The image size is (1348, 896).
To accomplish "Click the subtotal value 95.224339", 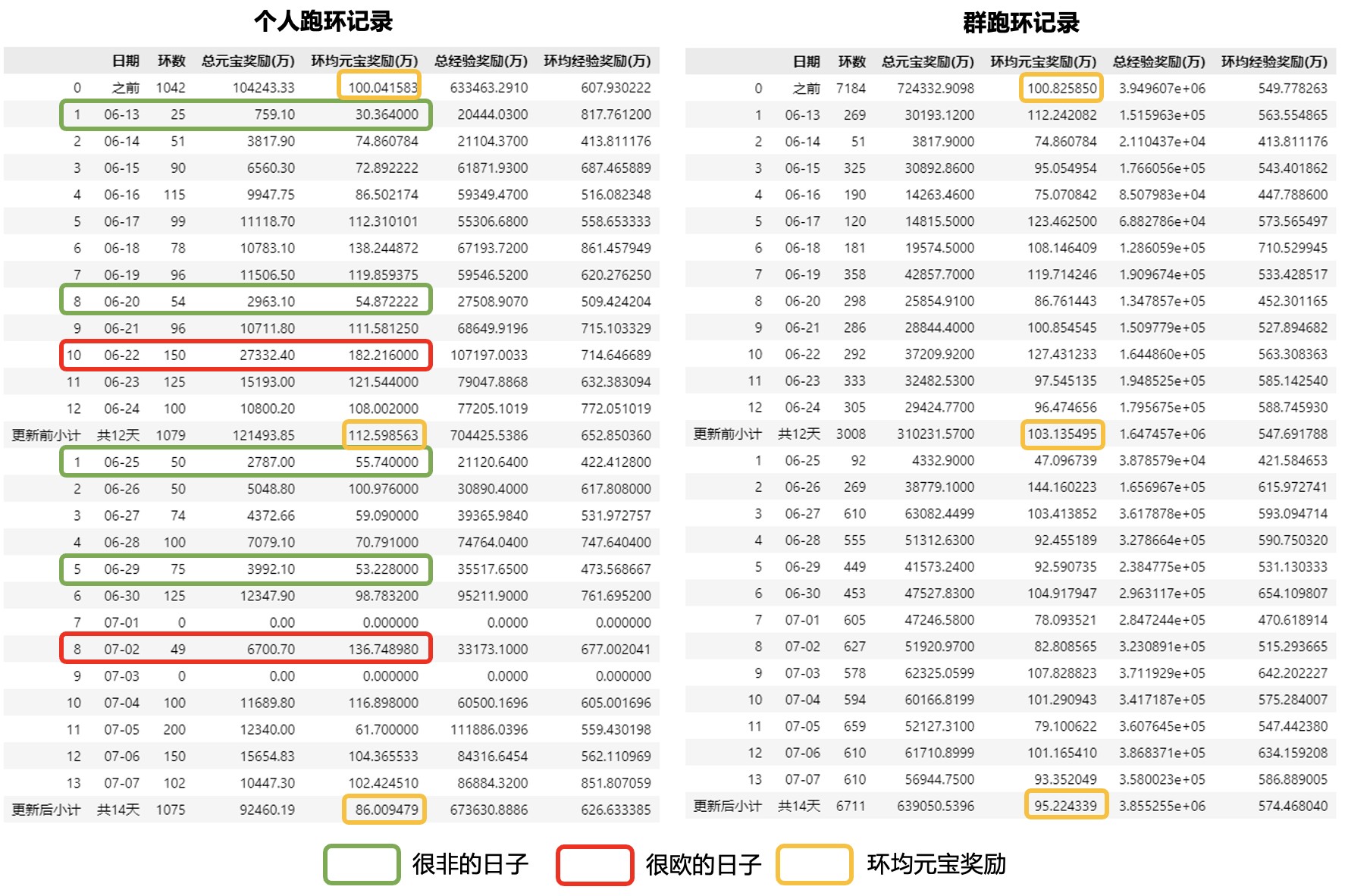I will coord(1065,806).
